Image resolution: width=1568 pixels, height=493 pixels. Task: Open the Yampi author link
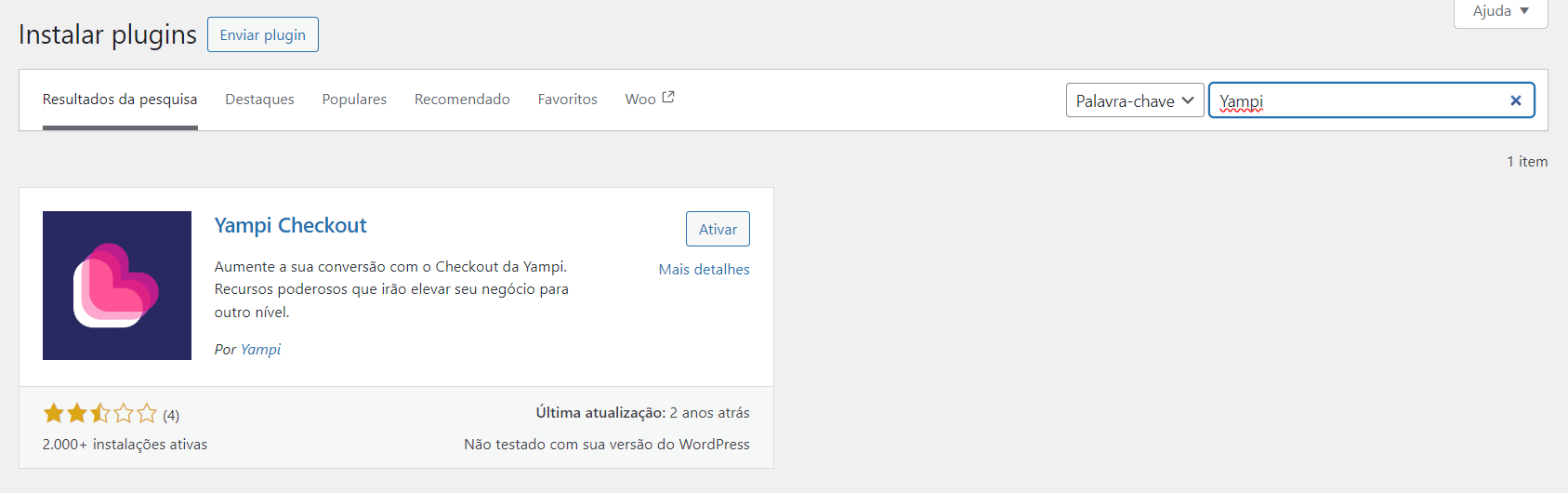pyautogui.click(x=260, y=350)
